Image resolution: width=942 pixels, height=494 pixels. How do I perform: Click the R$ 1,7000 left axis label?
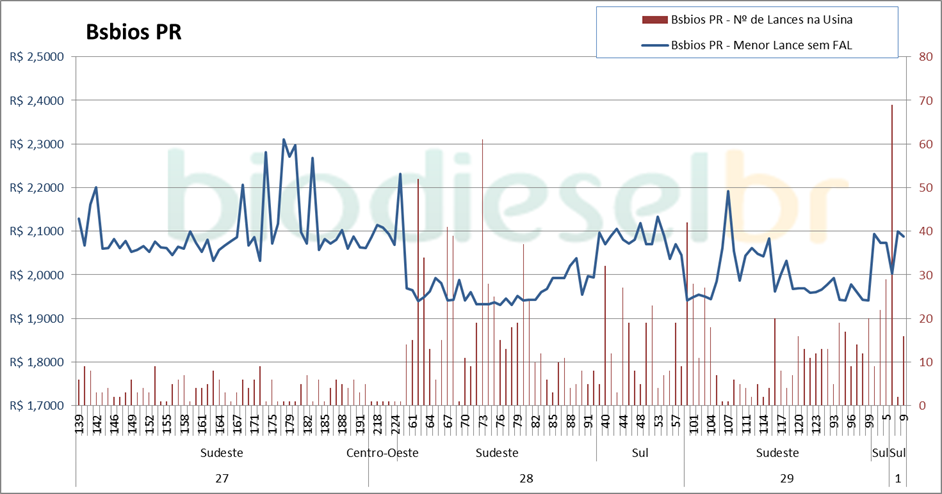[36, 406]
